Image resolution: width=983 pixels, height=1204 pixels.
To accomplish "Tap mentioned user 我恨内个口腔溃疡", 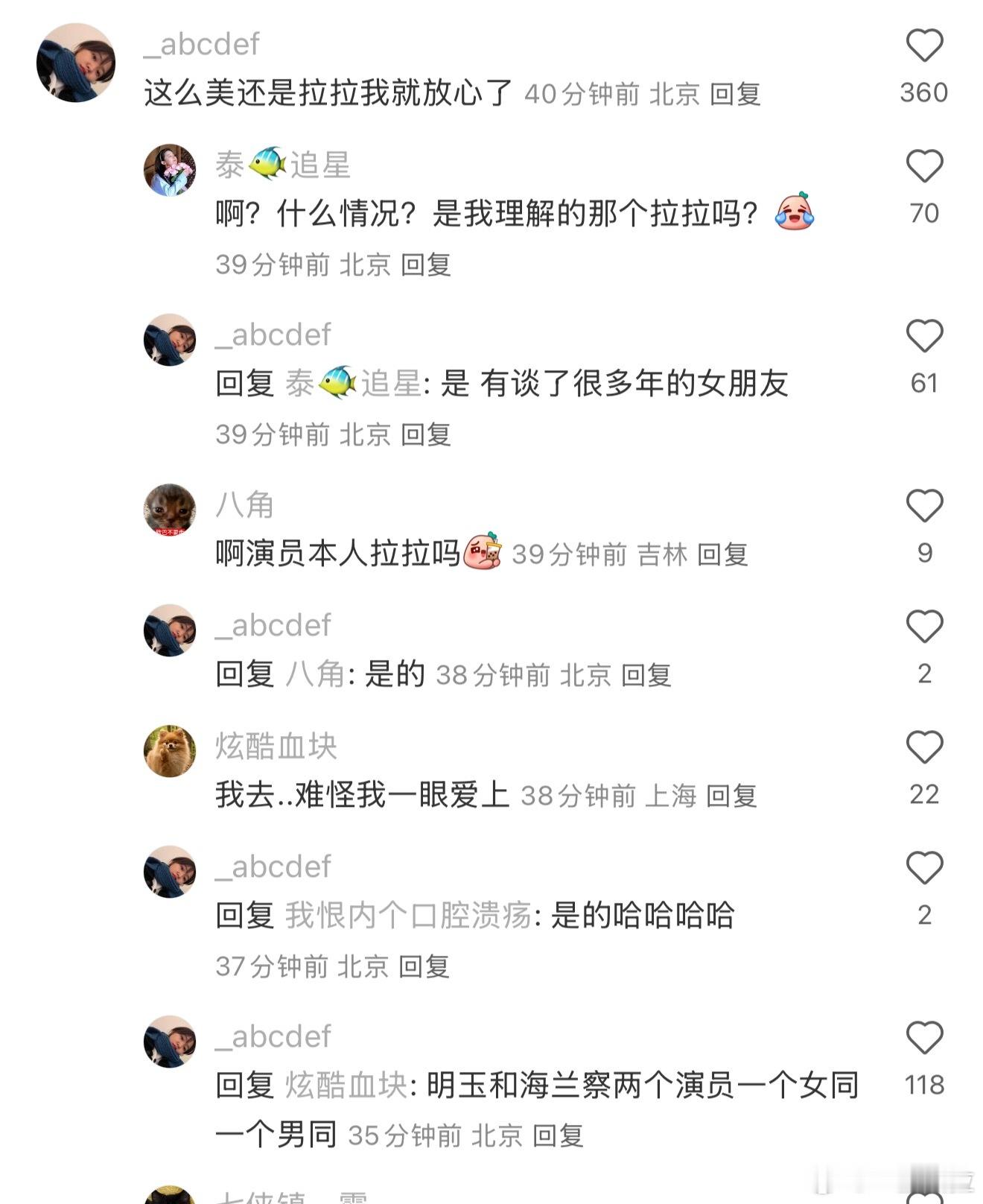I will pos(408,916).
